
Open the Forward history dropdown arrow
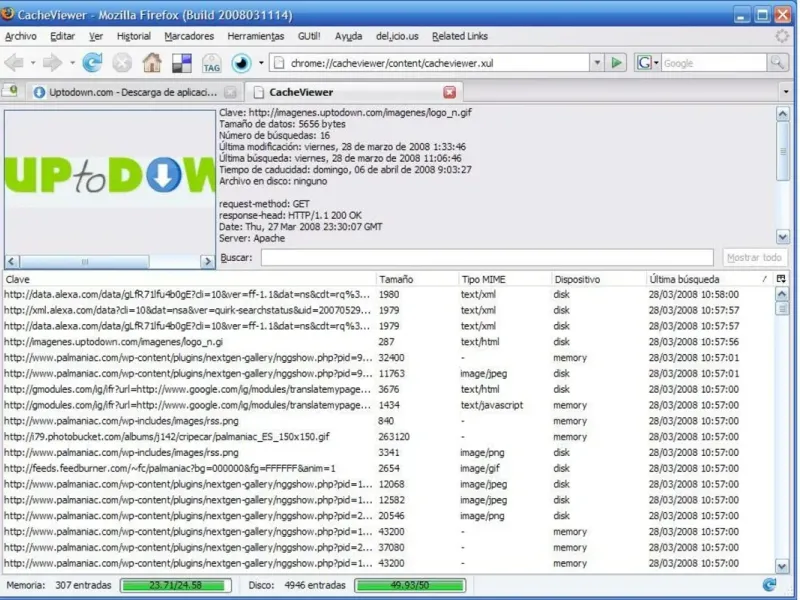(x=72, y=63)
